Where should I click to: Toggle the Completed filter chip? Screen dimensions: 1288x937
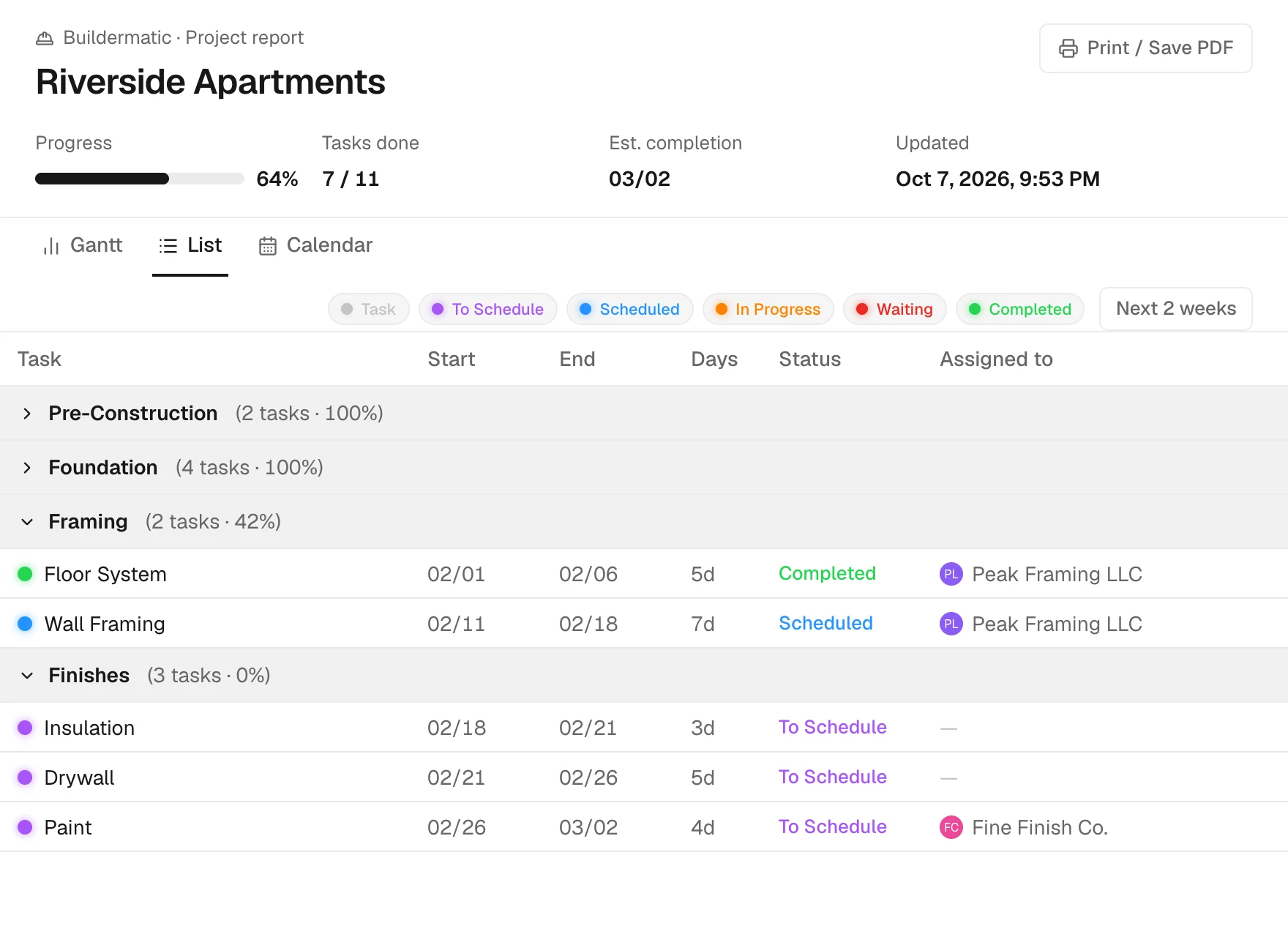1020,309
